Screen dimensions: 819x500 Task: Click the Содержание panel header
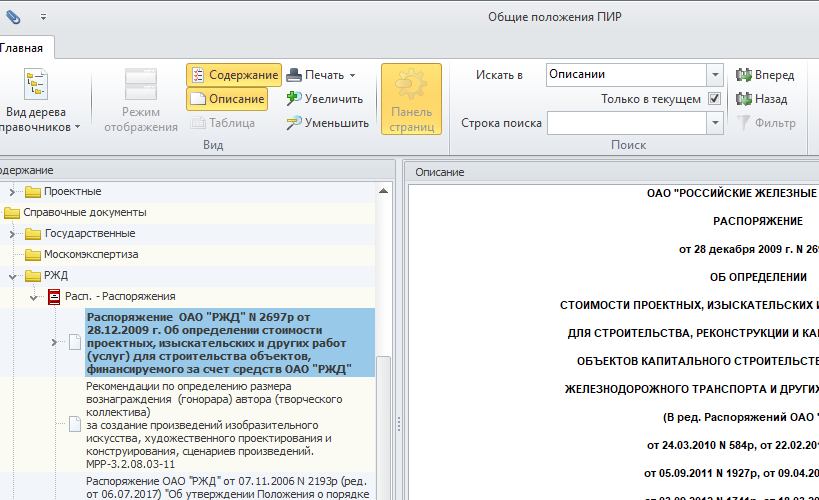pyautogui.click(x=196, y=170)
